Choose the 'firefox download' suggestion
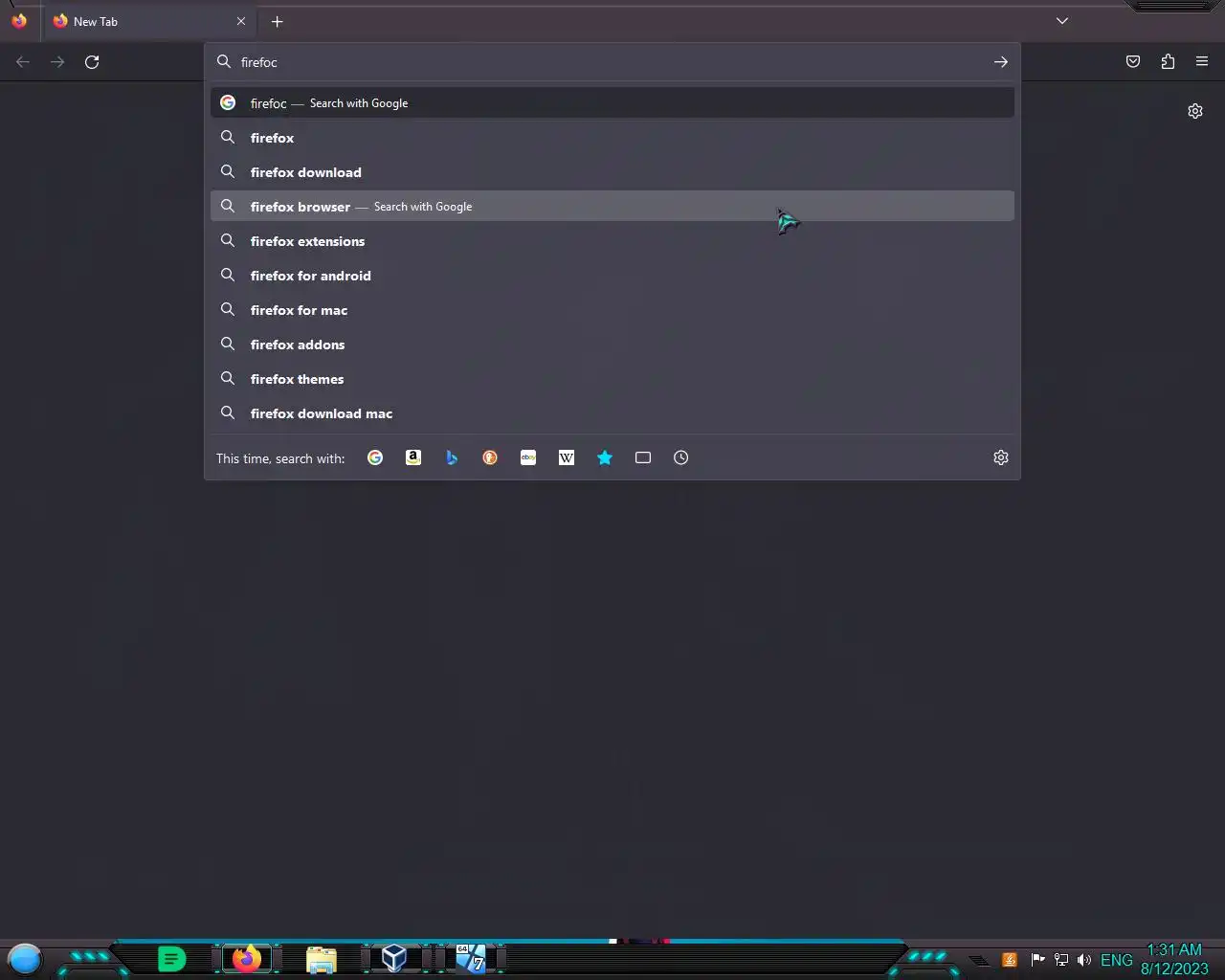 coord(612,172)
